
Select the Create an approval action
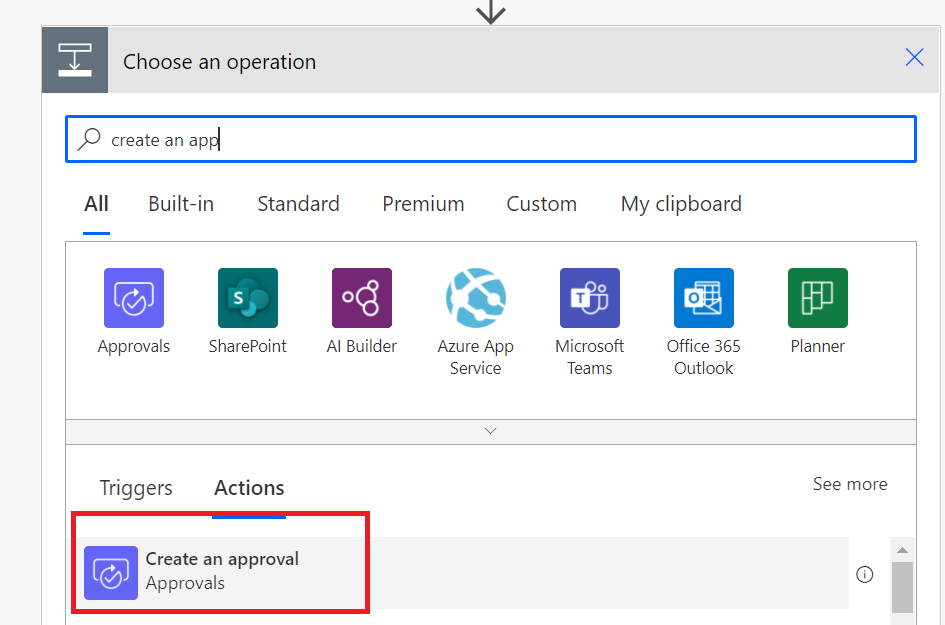tap(222, 571)
